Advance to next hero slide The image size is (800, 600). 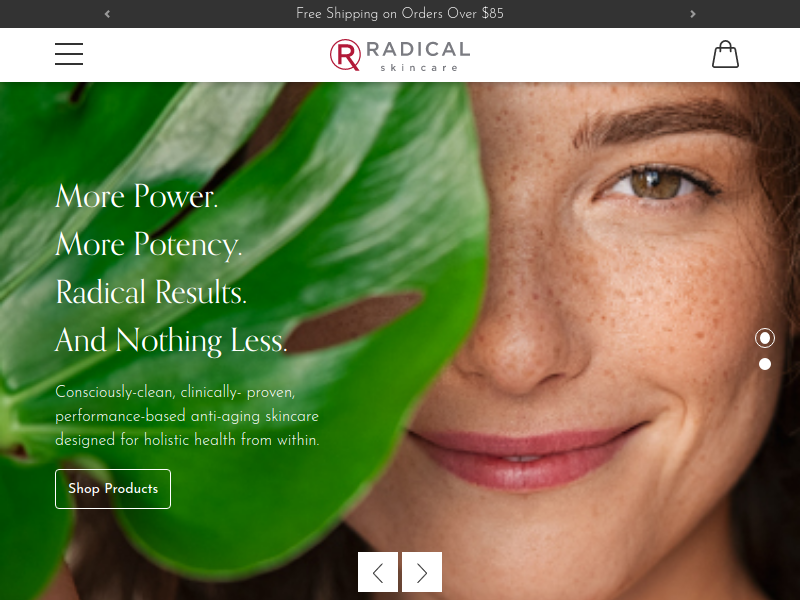(x=422, y=572)
